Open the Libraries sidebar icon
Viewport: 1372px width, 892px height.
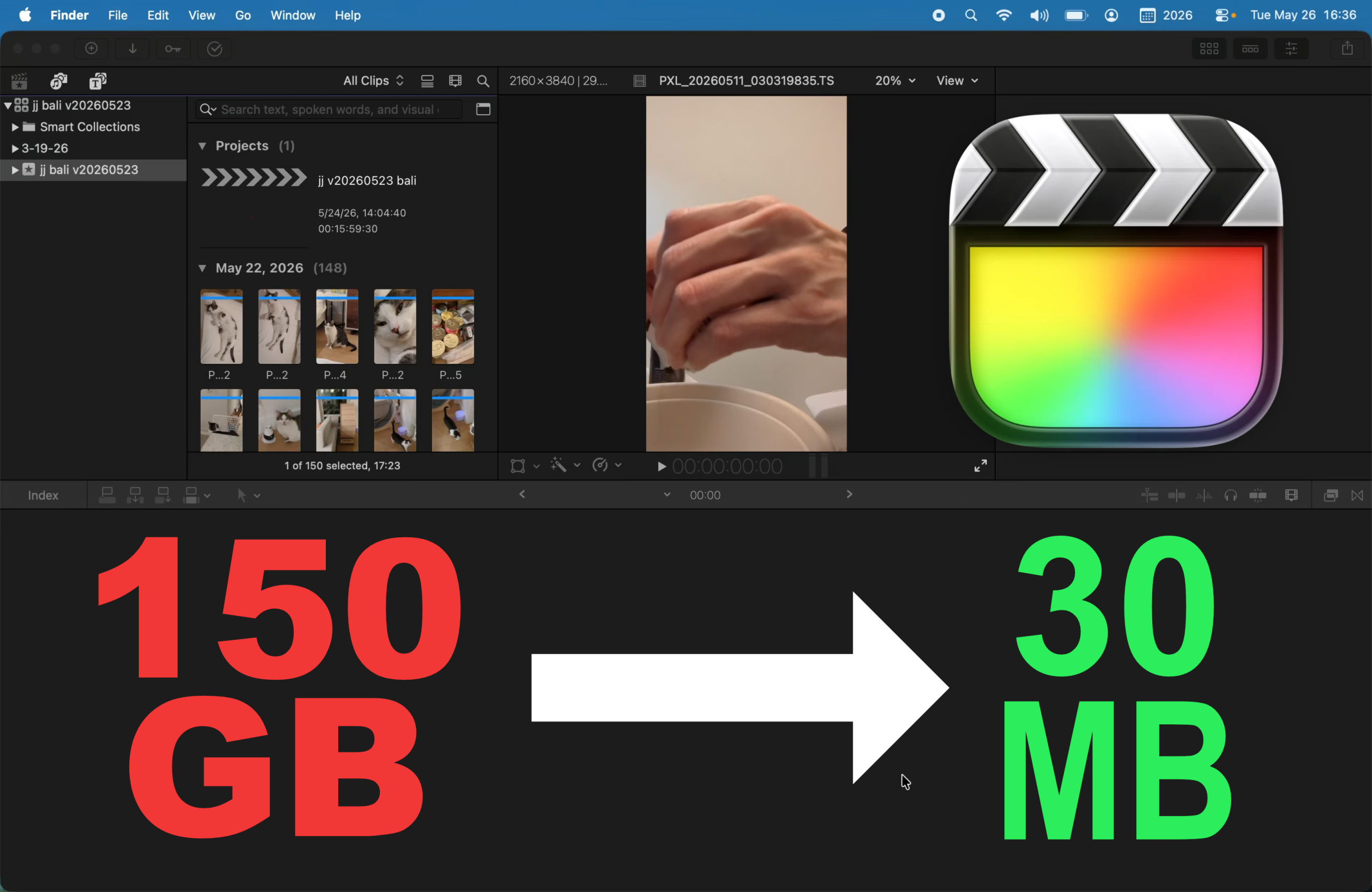(x=19, y=81)
